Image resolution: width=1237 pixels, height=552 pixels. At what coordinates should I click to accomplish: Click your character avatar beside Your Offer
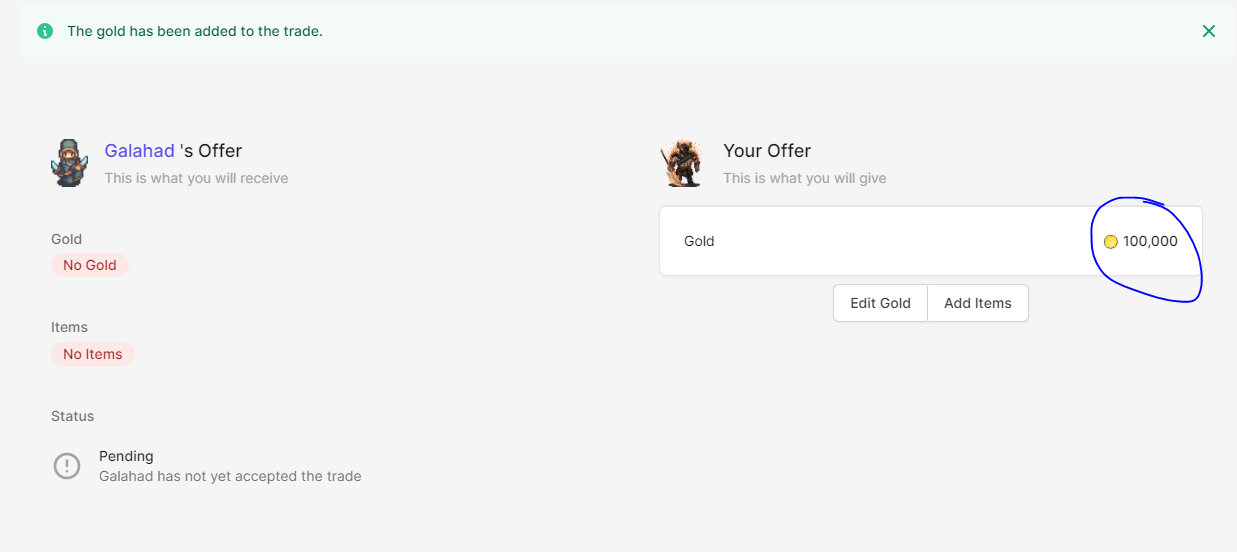(681, 163)
